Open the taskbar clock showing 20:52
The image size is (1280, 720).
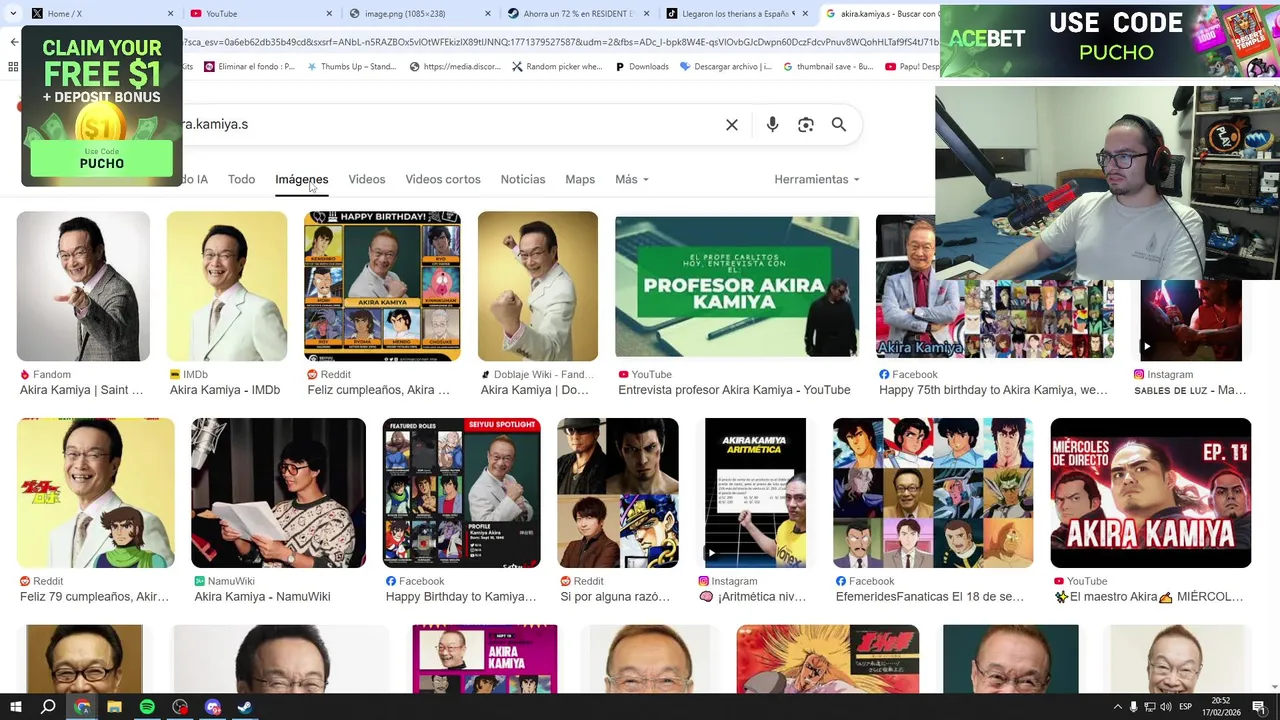[1221, 707]
